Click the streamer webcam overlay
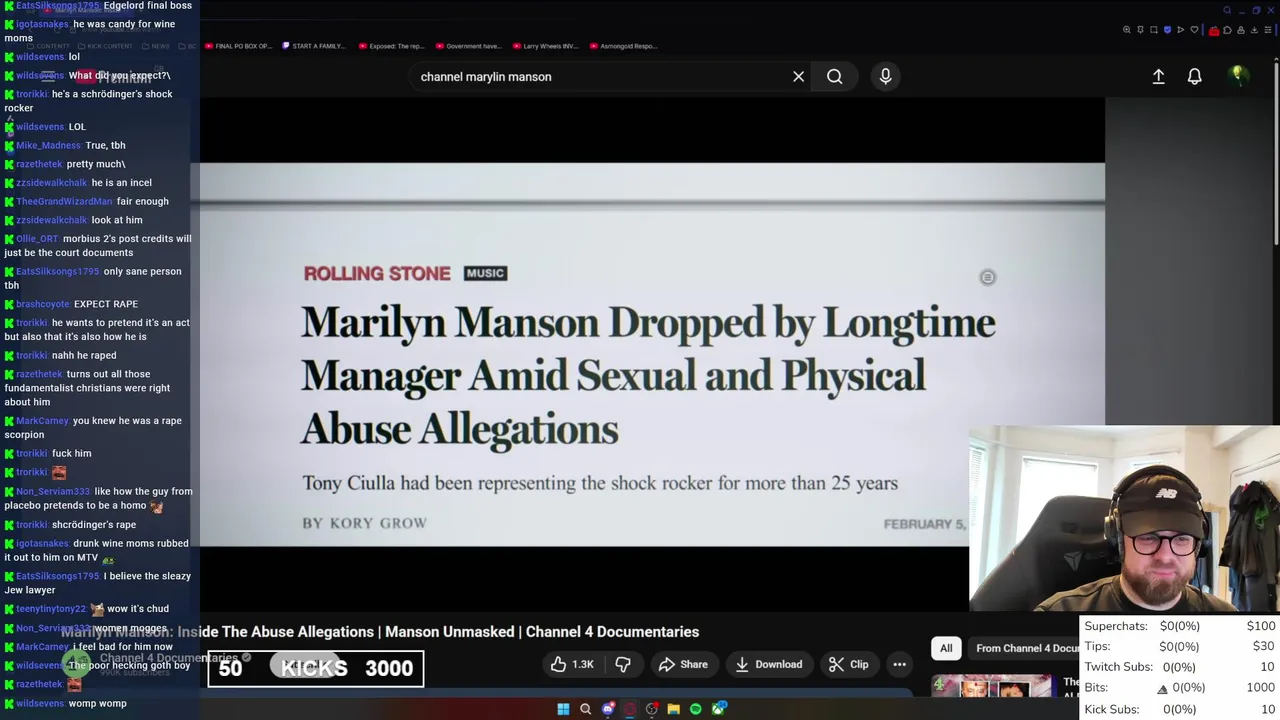Screen dimensions: 1280x720 click(x=1124, y=519)
